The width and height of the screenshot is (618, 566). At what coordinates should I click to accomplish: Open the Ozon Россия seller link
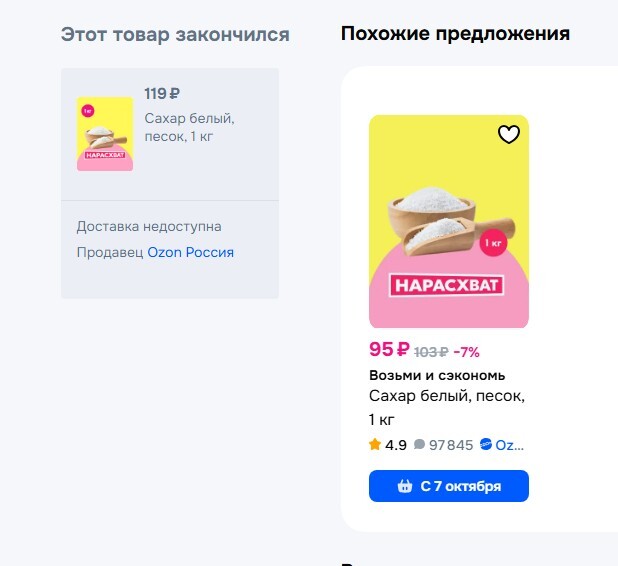[190, 252]
